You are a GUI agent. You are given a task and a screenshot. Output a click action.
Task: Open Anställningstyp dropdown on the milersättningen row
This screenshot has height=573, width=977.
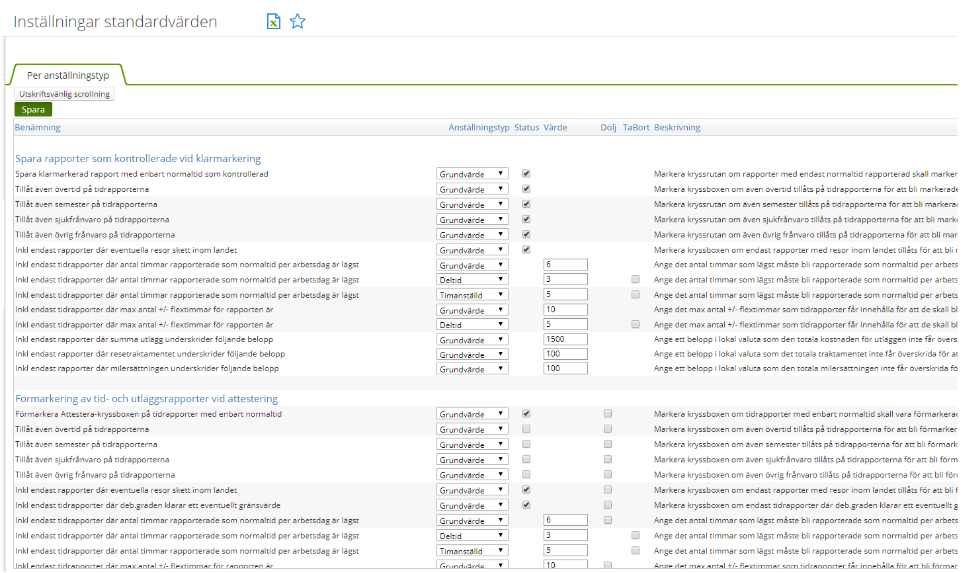[473, 369]
